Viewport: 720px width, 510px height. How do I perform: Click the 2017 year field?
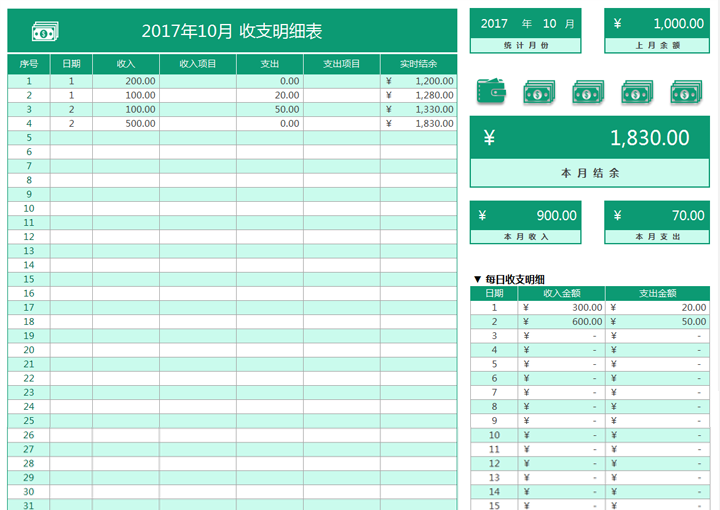click(494, 23)
